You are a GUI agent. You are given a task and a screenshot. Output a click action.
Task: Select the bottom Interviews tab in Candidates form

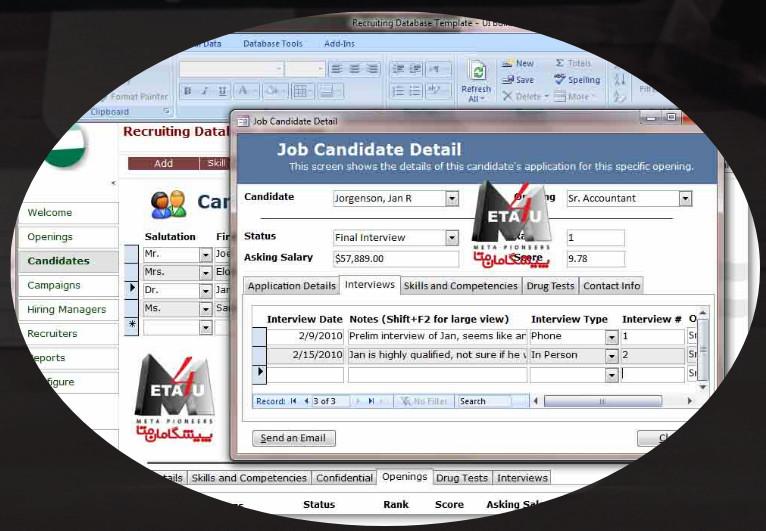(x=522, y=478)
